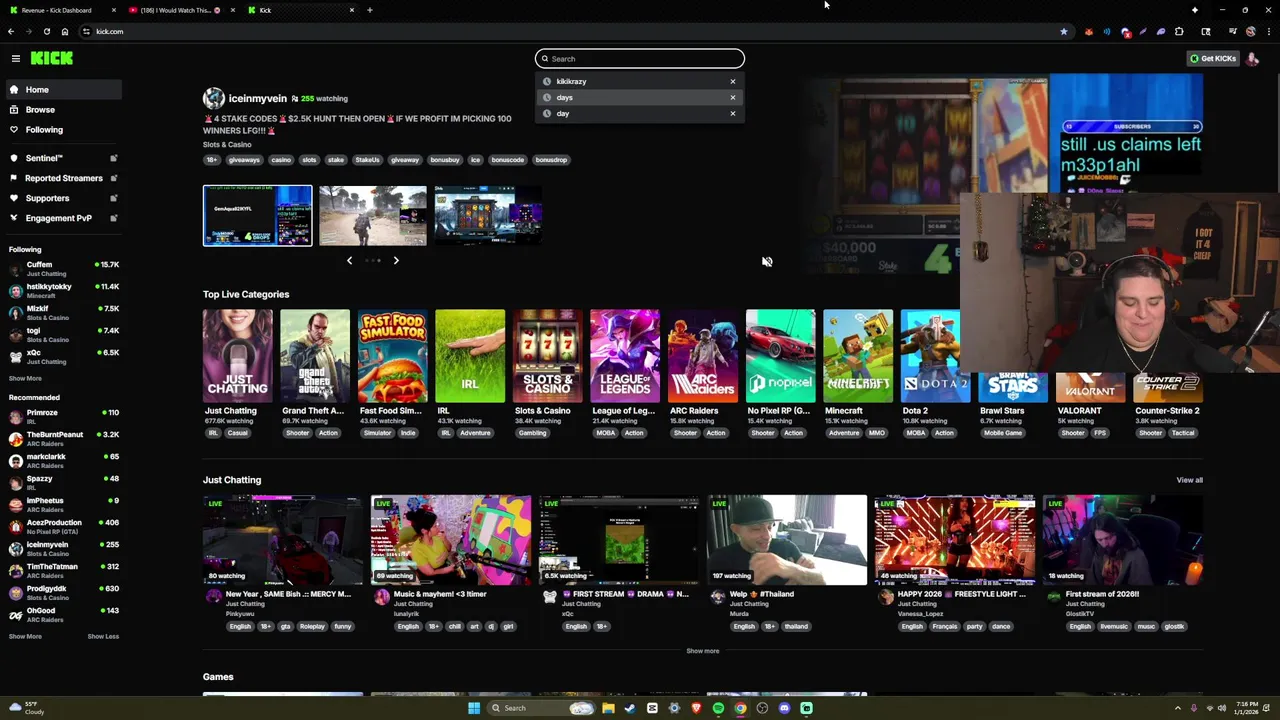1280x720 pixels.
Task: Expand Following list with Show More
Action: click(x=25, y=379)
